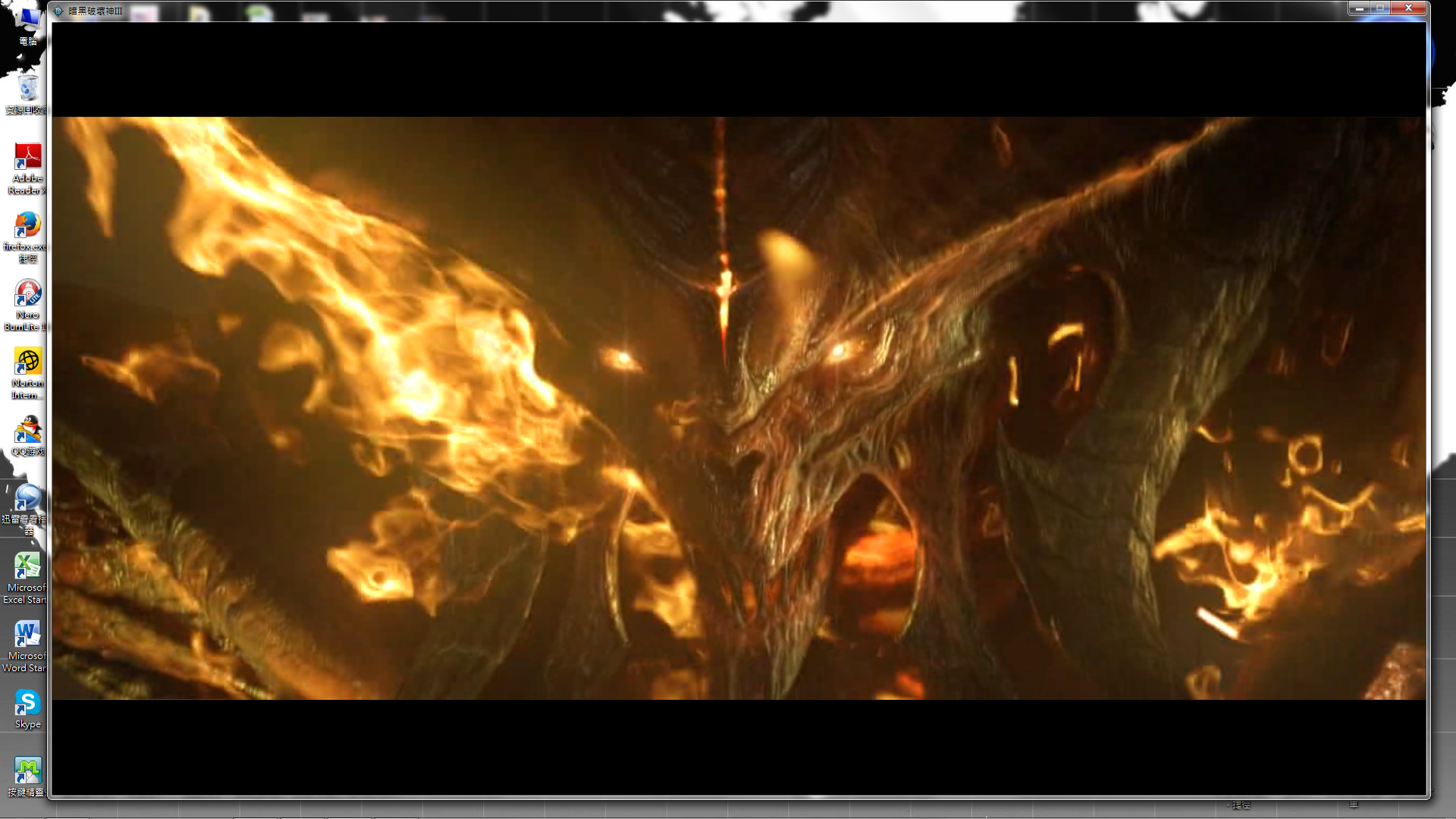Viewport: 1456px width, 819px height.
Task: Close the Diablo III game window
Action: coord(1409,8)
